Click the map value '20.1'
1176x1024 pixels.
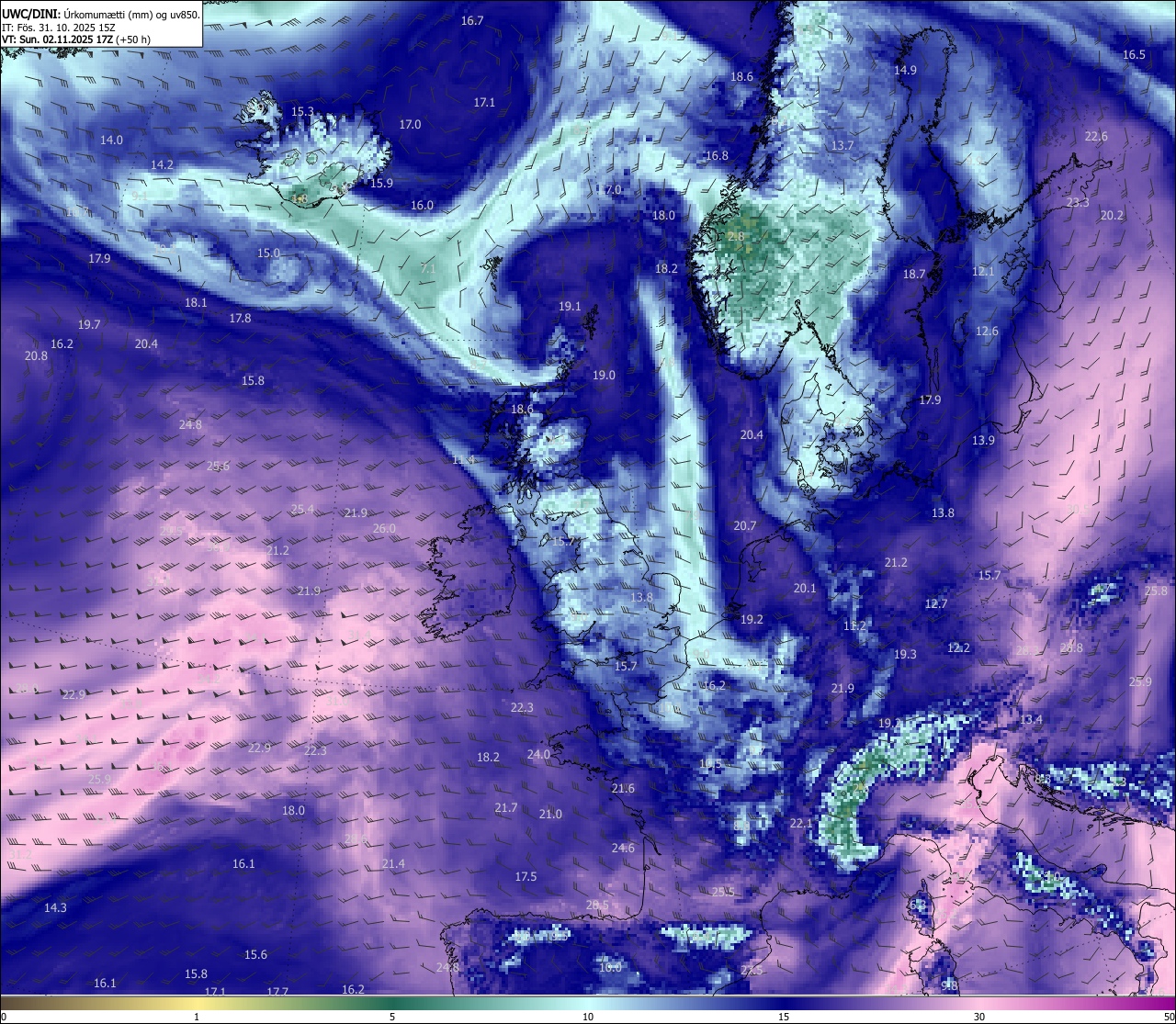pos(805,588)
